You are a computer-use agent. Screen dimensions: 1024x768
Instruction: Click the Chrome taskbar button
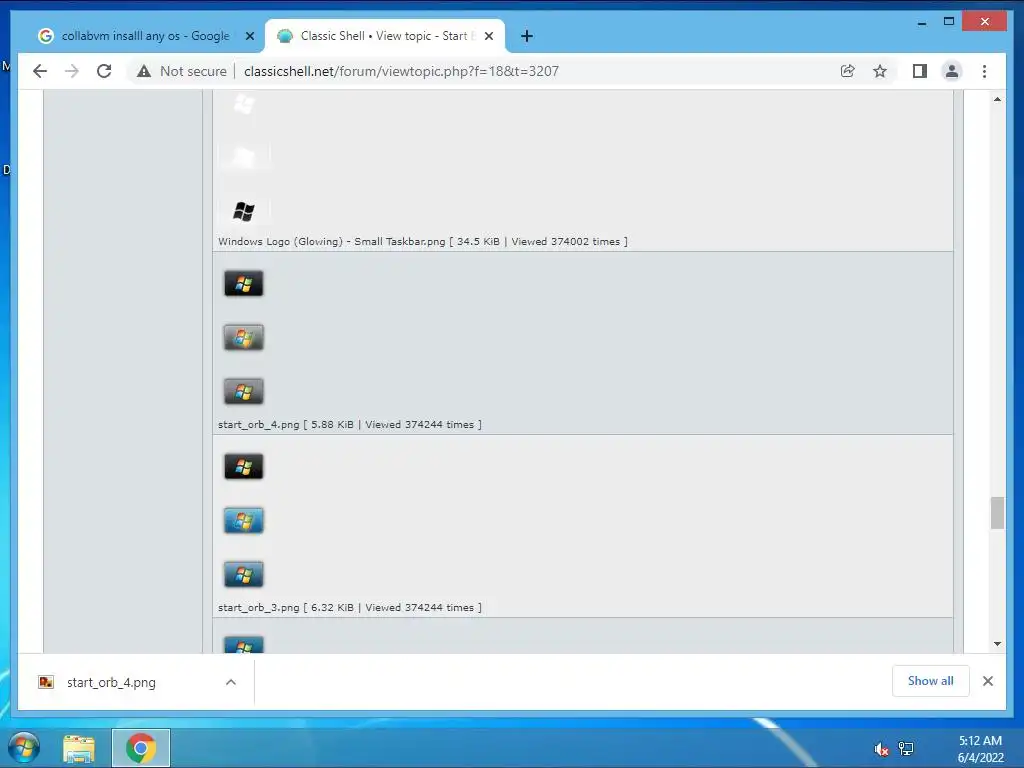point(141,748)
